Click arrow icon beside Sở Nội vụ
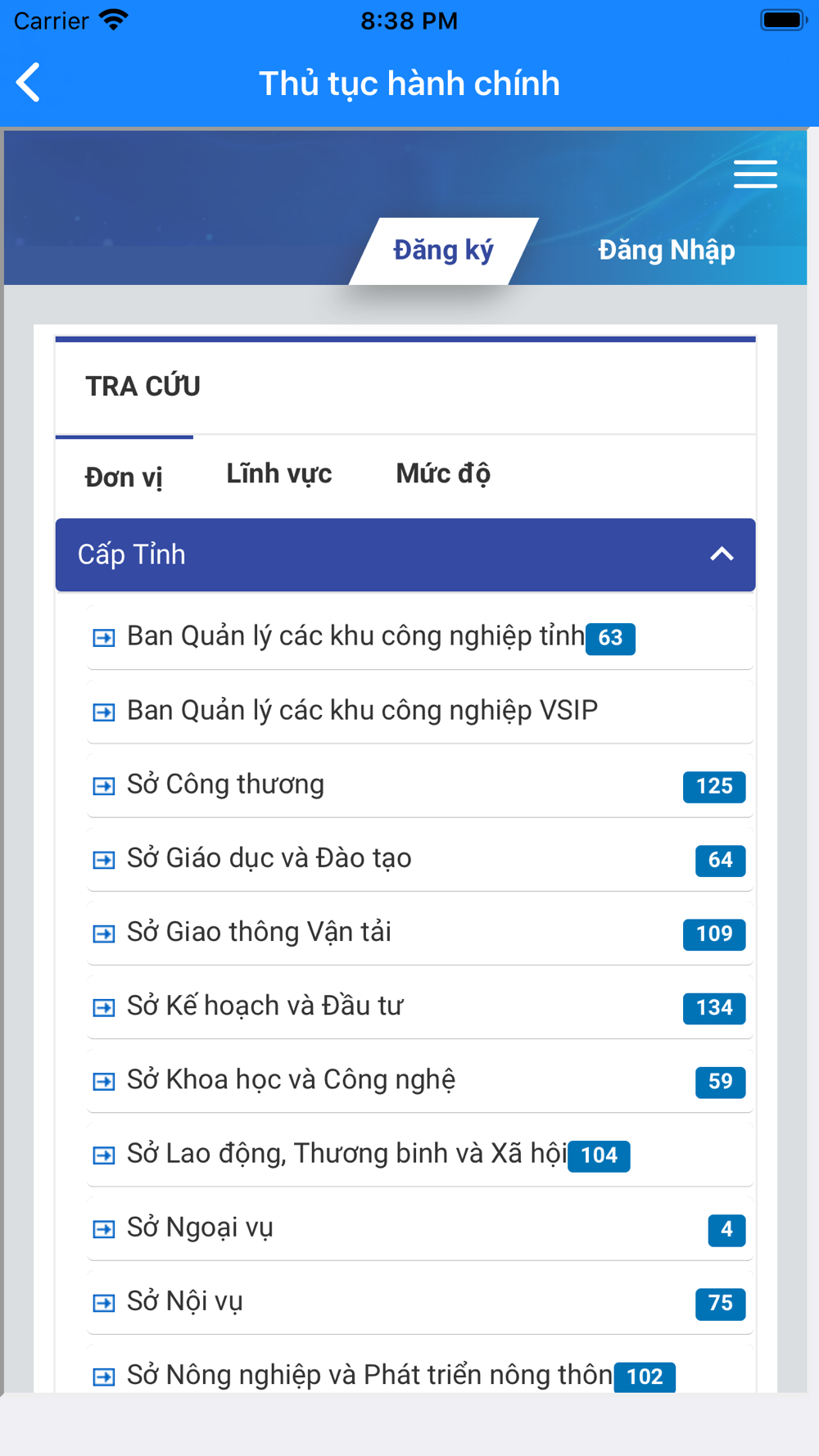Viewport: 819px width, 1456px height. tap(104, 1303)
